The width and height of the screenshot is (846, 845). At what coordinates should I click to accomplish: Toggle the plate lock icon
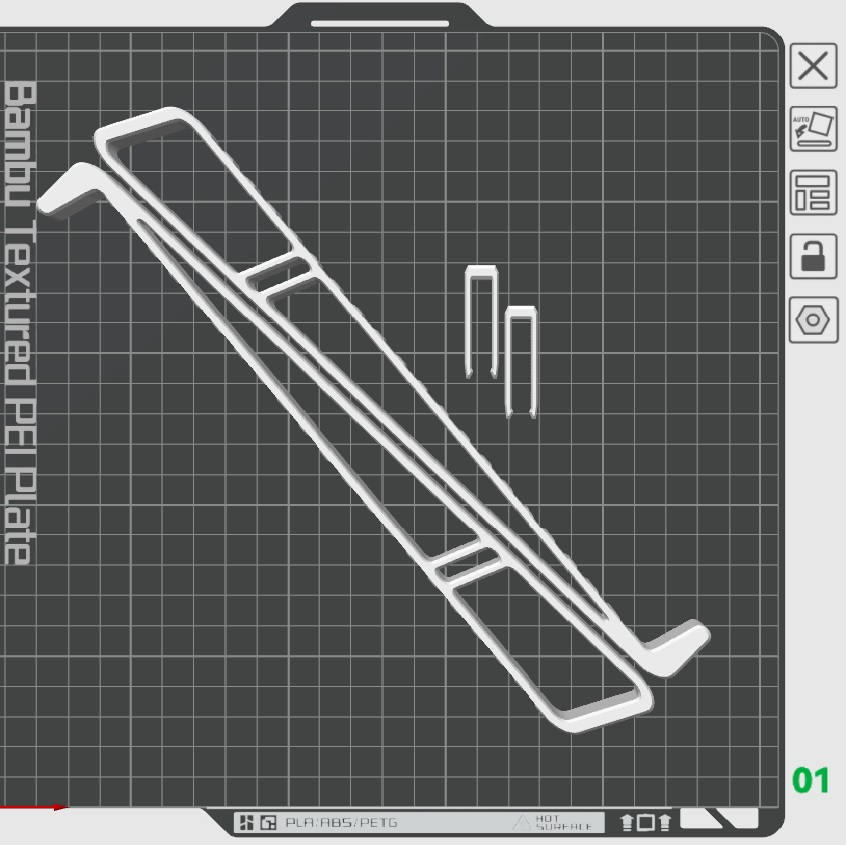pyautogui.click(x=813, y=256)
